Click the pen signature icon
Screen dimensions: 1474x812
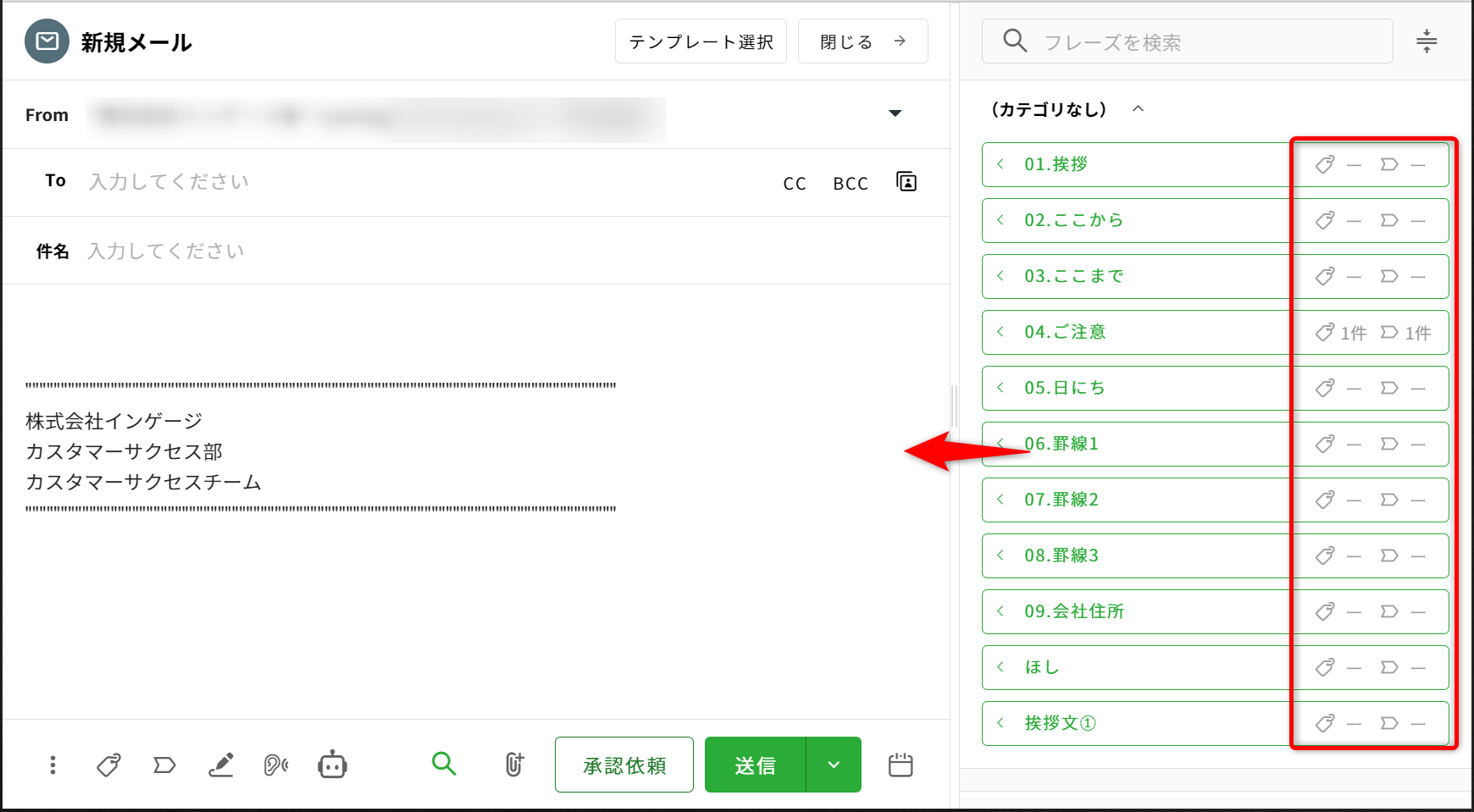click(x=221, y=765)
